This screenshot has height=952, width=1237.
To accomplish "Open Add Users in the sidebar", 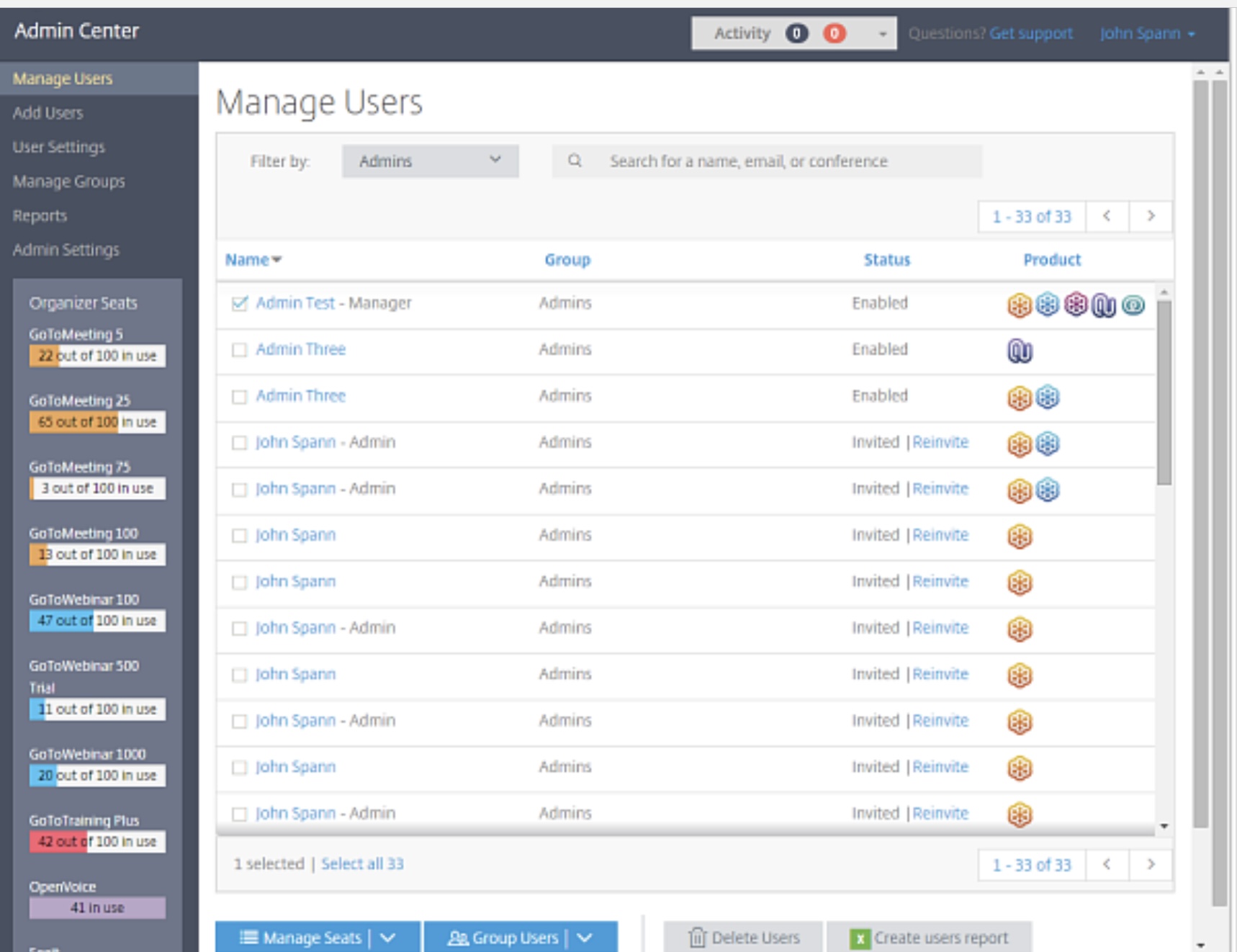I will click(48, 113).
